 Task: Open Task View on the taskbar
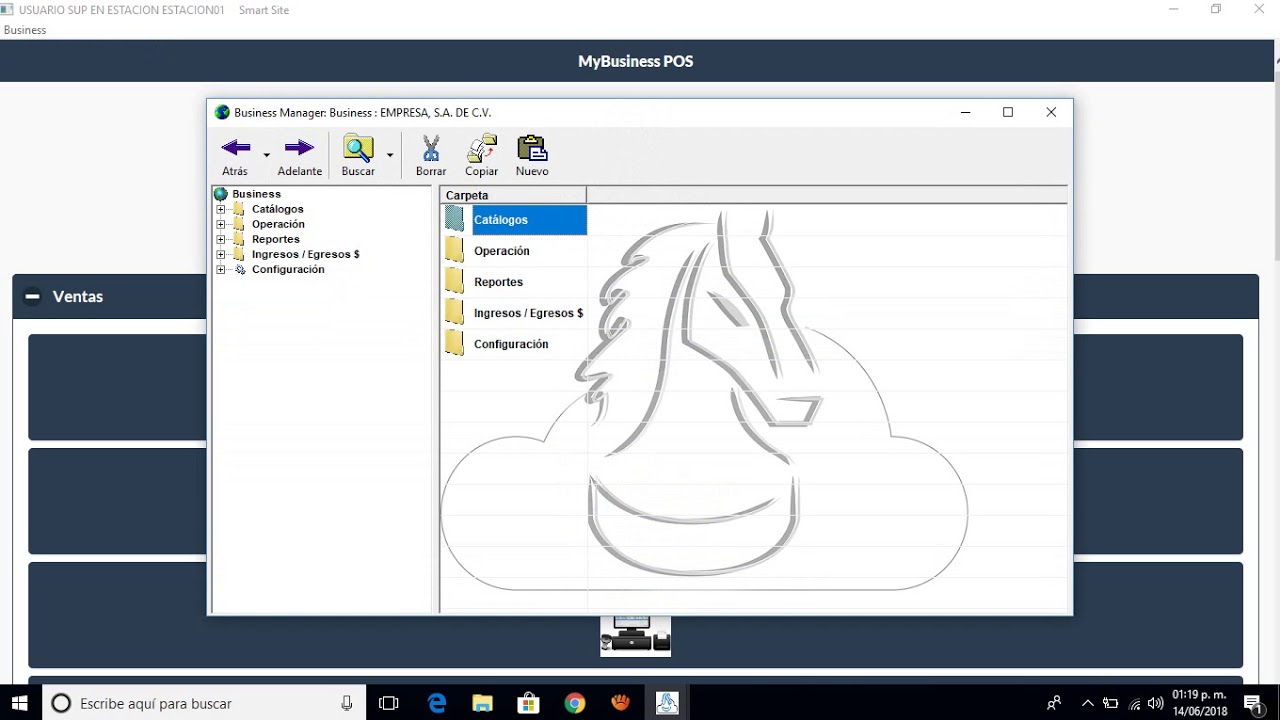(389, 703)
